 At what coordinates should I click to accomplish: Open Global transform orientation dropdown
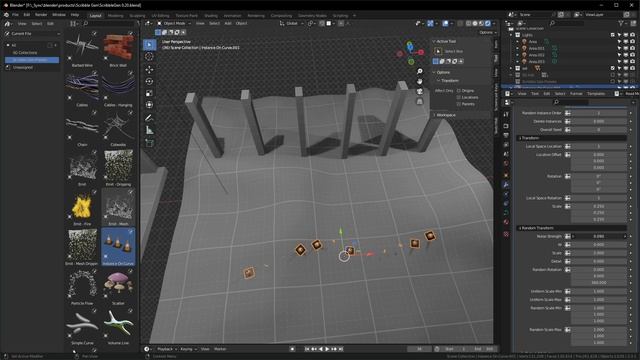coord(291,24)
